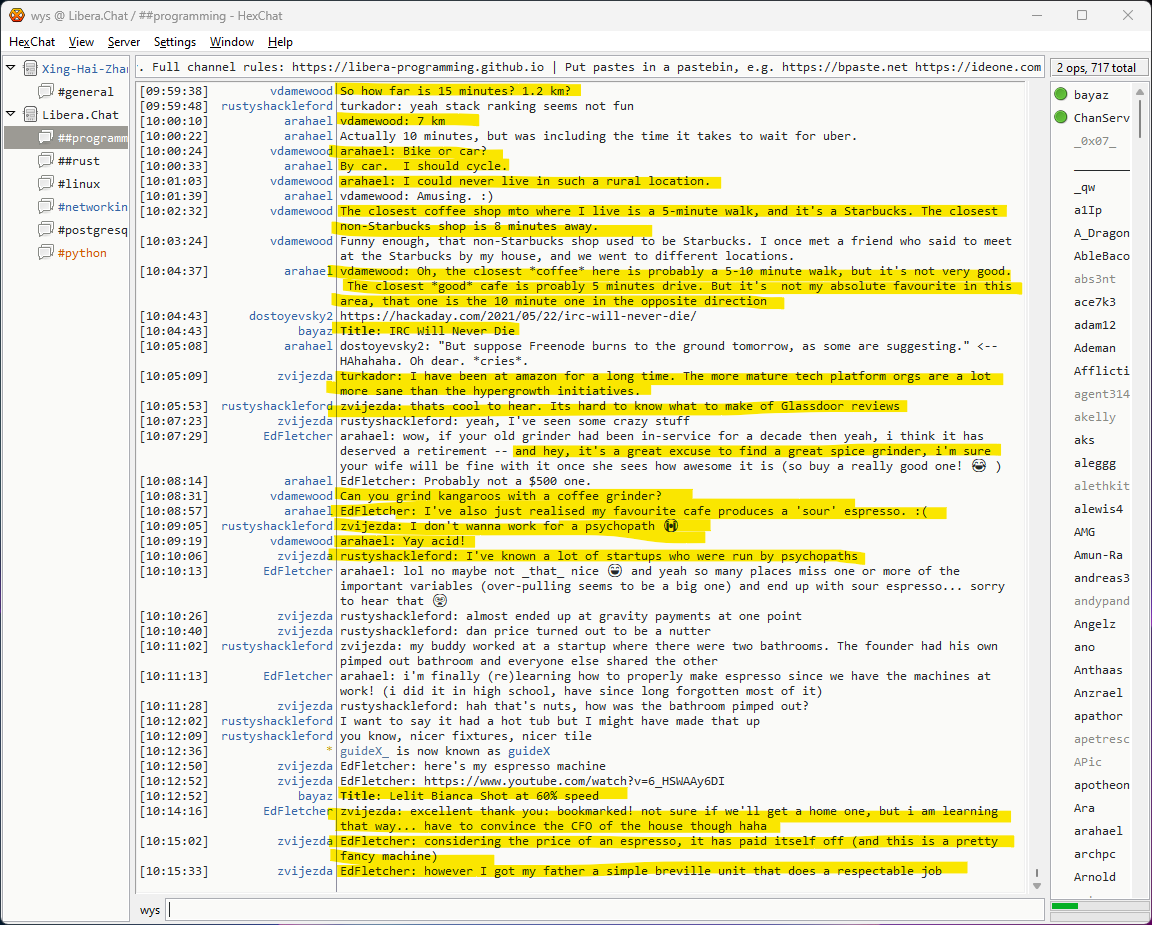Open the HexChat menu
This screenshot has width=1152, height=925.
32,42
